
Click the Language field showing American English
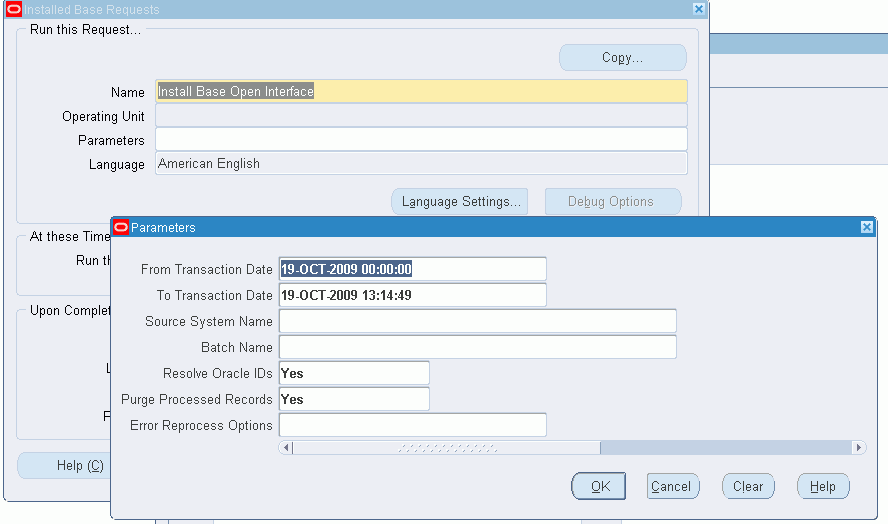click(x=421, y=163)
